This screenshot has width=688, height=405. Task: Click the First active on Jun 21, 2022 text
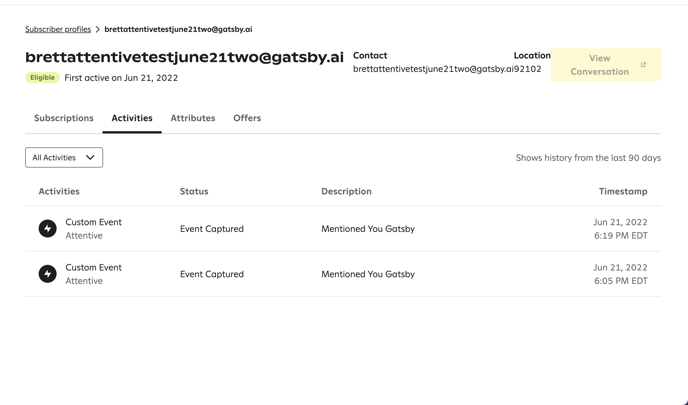pyautogui.click(x=121, y=78)
